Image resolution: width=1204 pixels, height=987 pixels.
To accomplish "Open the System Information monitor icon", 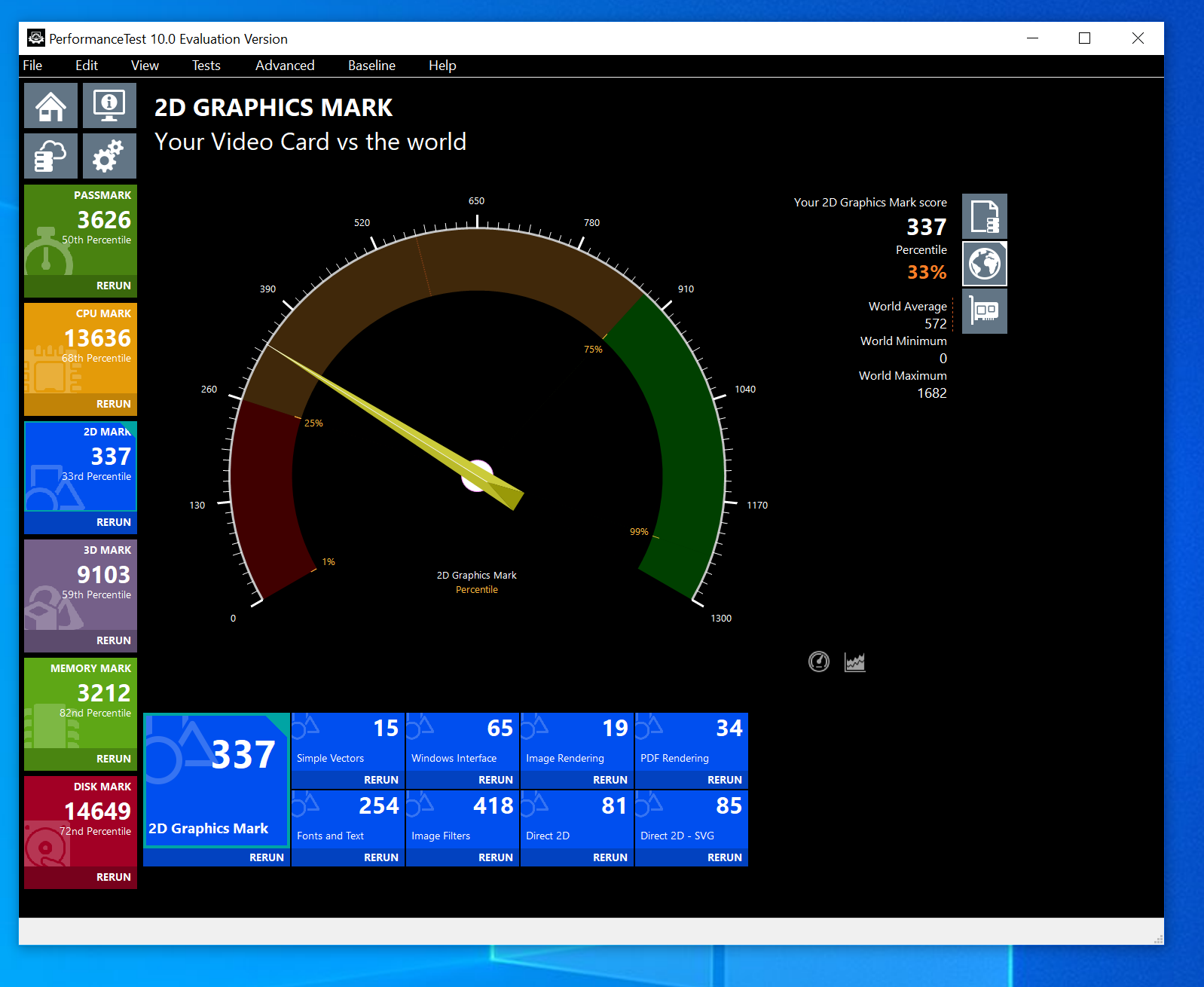I will (109, 105).
